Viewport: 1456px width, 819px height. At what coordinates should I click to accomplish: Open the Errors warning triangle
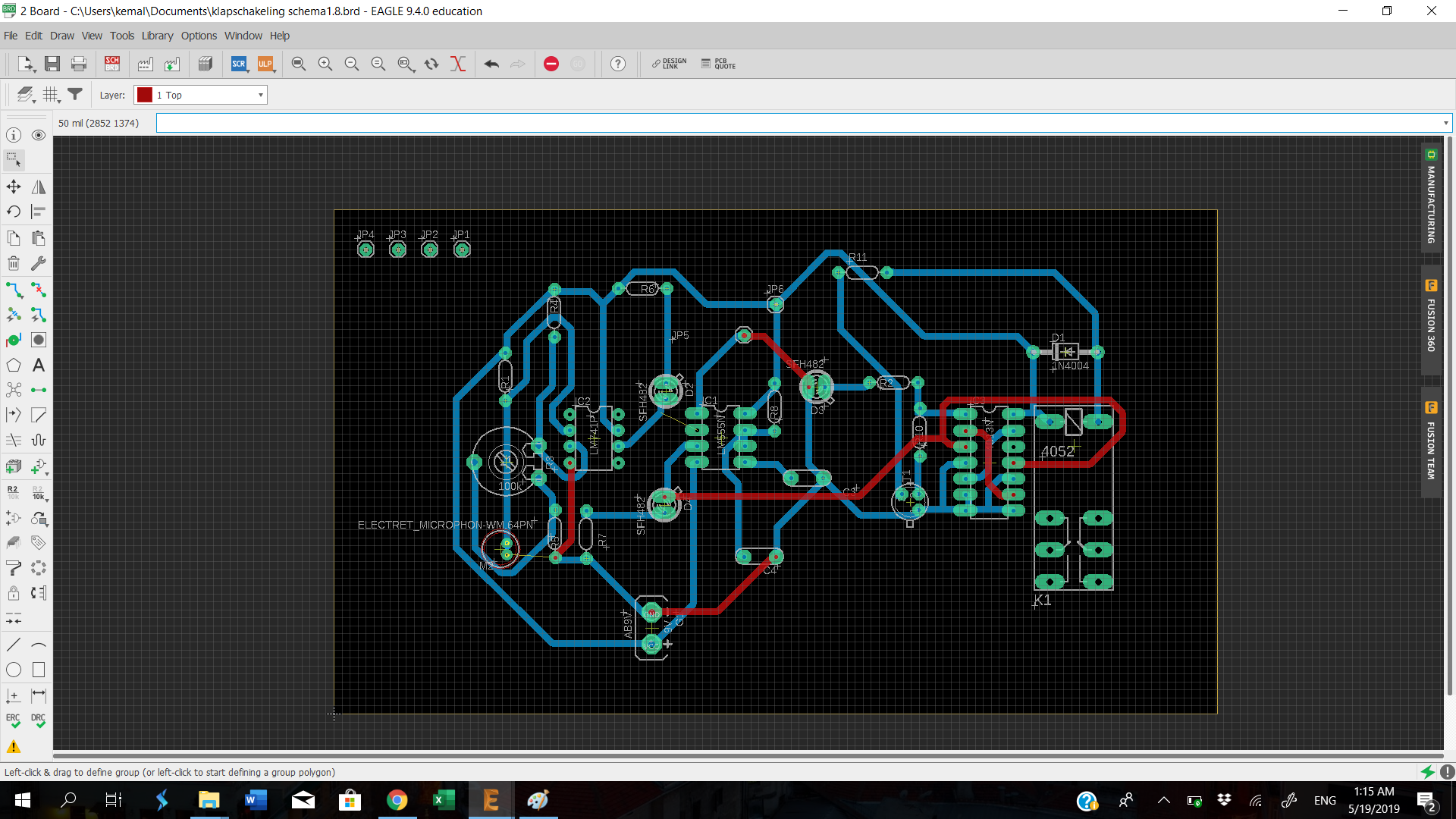tap(14, 747)
